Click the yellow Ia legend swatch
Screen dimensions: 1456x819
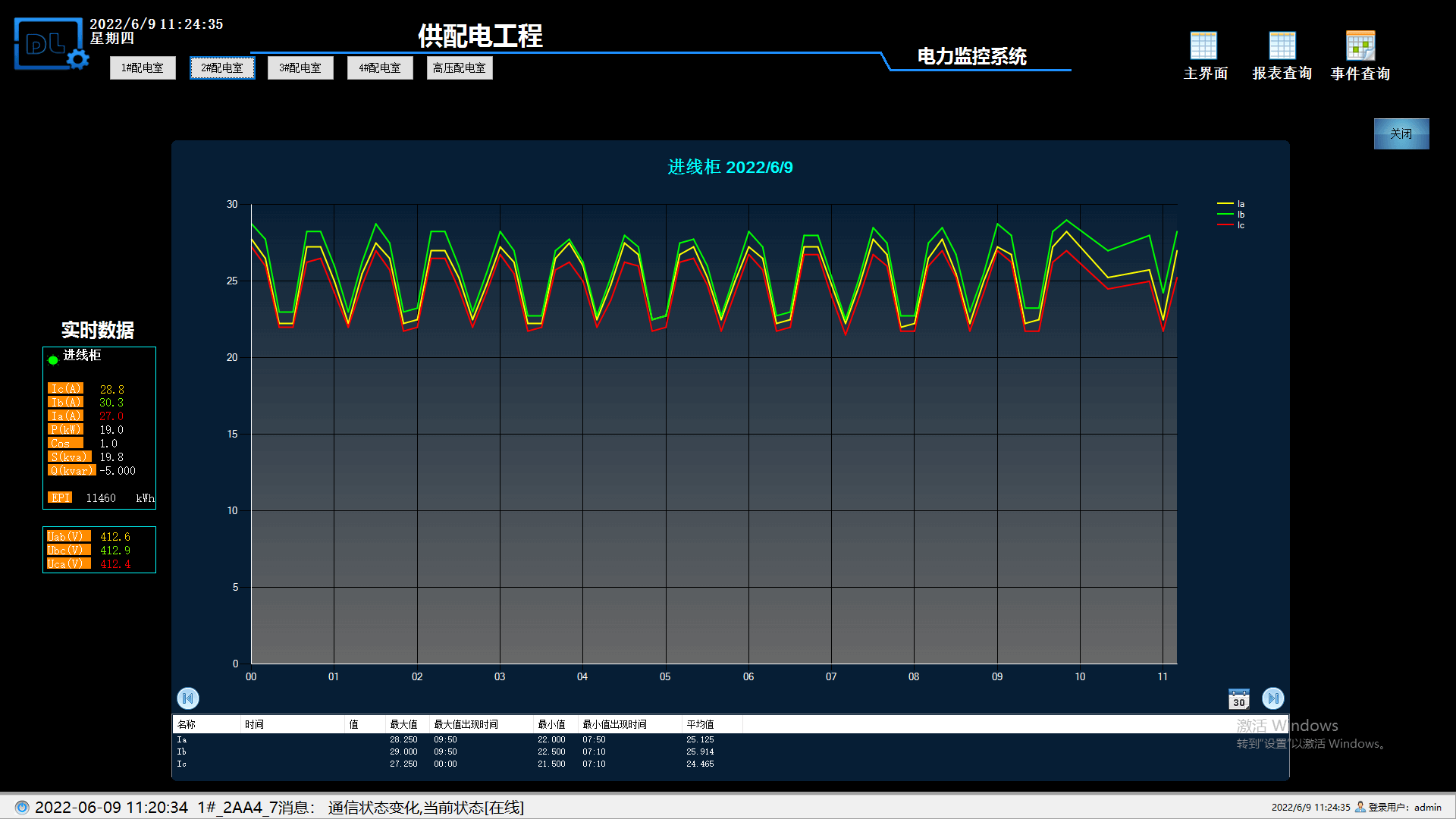pyautogui.click(x=1225, y=204)
